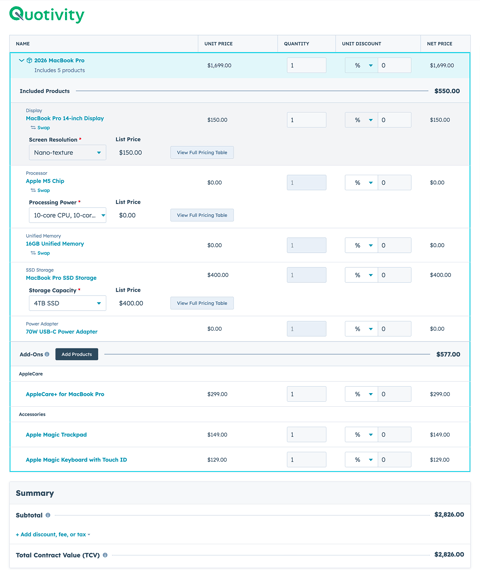Click the unit discount field for Magic Keyboard
The height and width of the screenshot is (583, 480).
[394, 460]
